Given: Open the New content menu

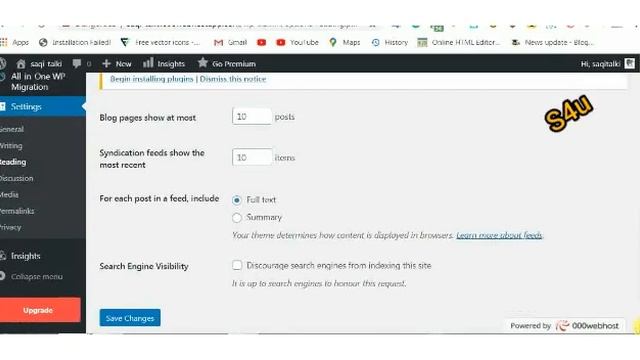Looking at the screenshot, I should click(117, 64).
